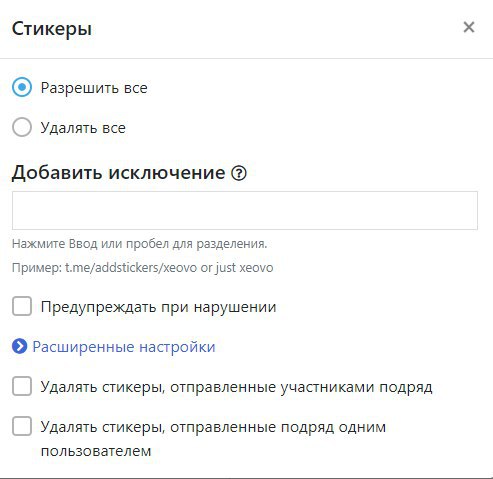493x479 pixels.
Task: Click the Добавить исключение heading
Action: point(119,173)
